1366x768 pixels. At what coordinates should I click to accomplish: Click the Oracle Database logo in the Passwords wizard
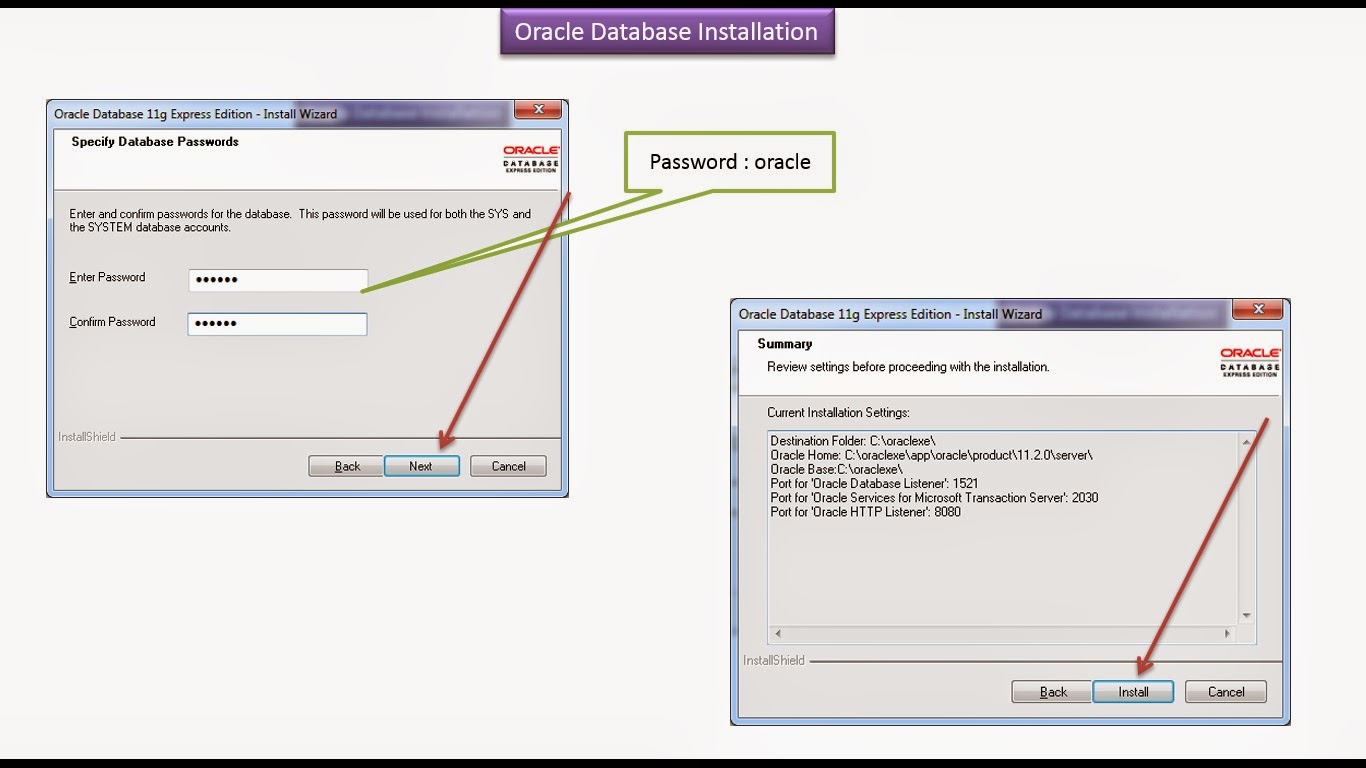point(531,158)
